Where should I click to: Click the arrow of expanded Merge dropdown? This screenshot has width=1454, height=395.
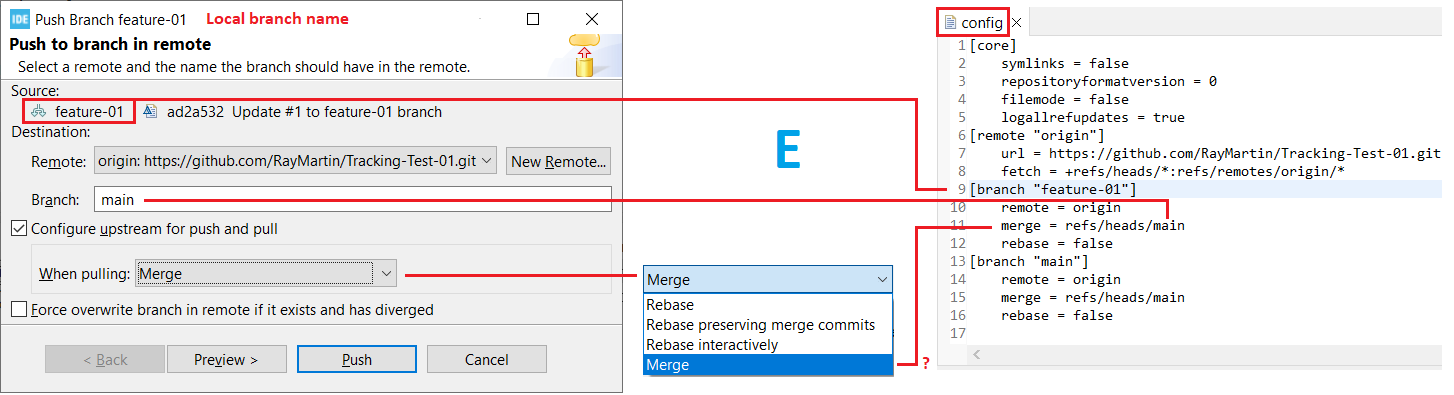click(x=881, y=280)
